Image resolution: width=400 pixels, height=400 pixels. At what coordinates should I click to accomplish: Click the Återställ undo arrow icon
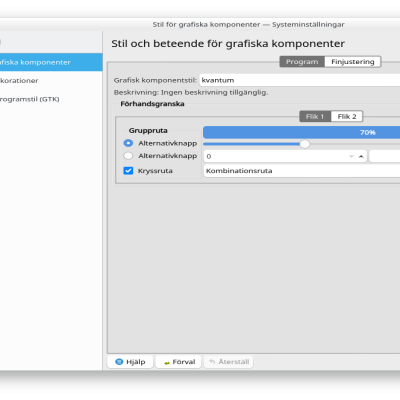212,362
